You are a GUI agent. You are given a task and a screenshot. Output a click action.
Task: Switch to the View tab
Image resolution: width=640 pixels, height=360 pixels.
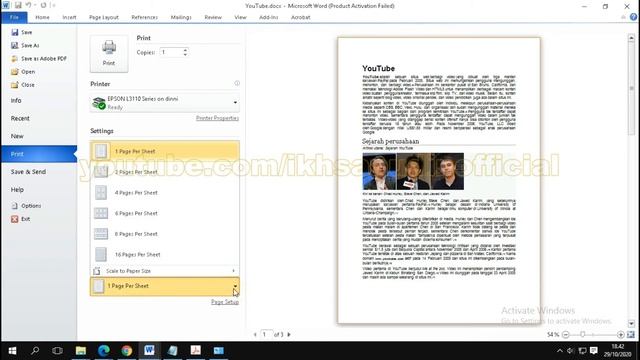[x=240, y=17]
